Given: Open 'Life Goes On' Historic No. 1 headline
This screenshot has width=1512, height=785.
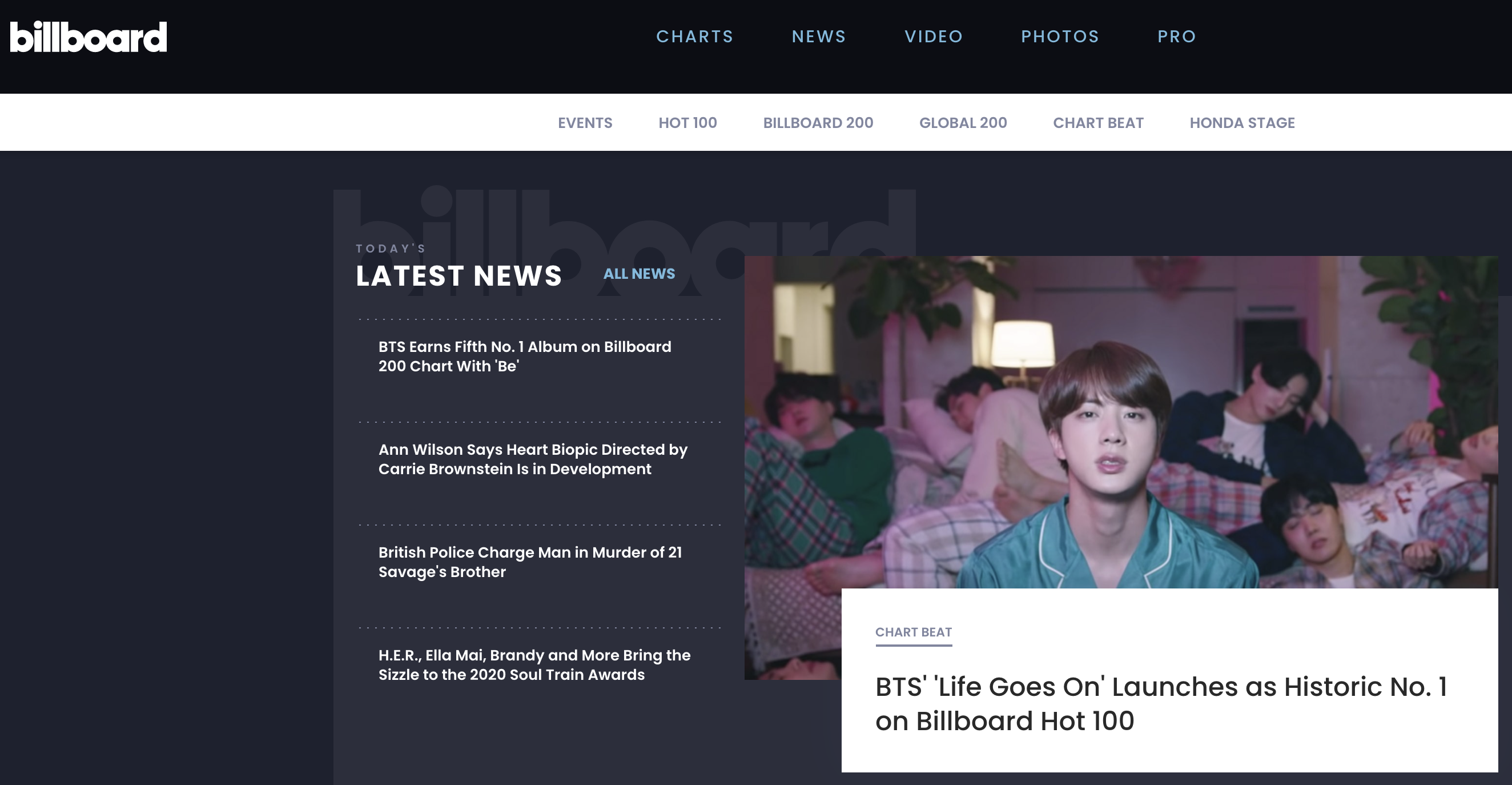Looking at the screenshot, I should pyautogui.click(x=1160, y=703).
